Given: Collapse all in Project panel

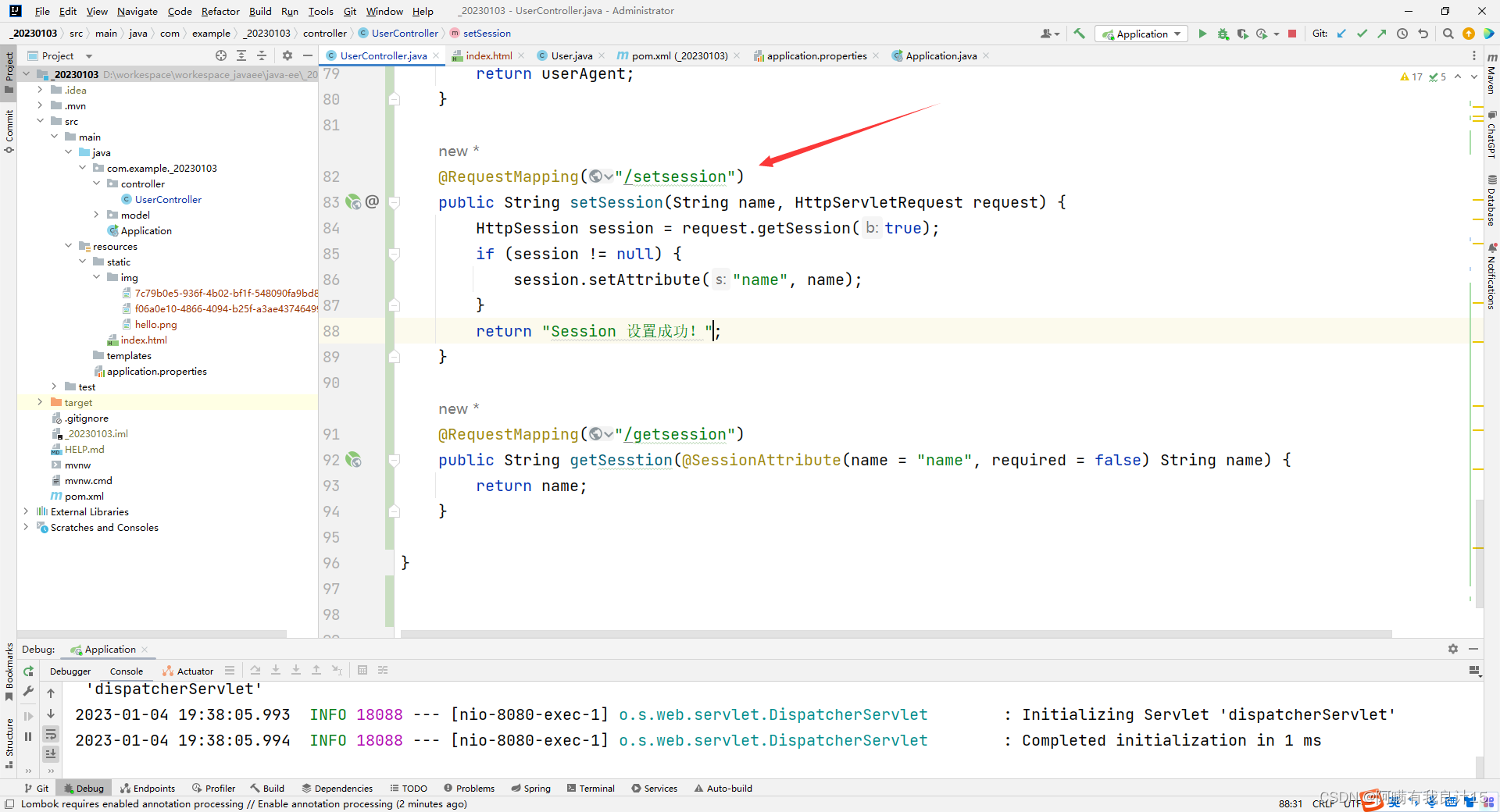Looking at the screenshot, I should tap(262, 55).
